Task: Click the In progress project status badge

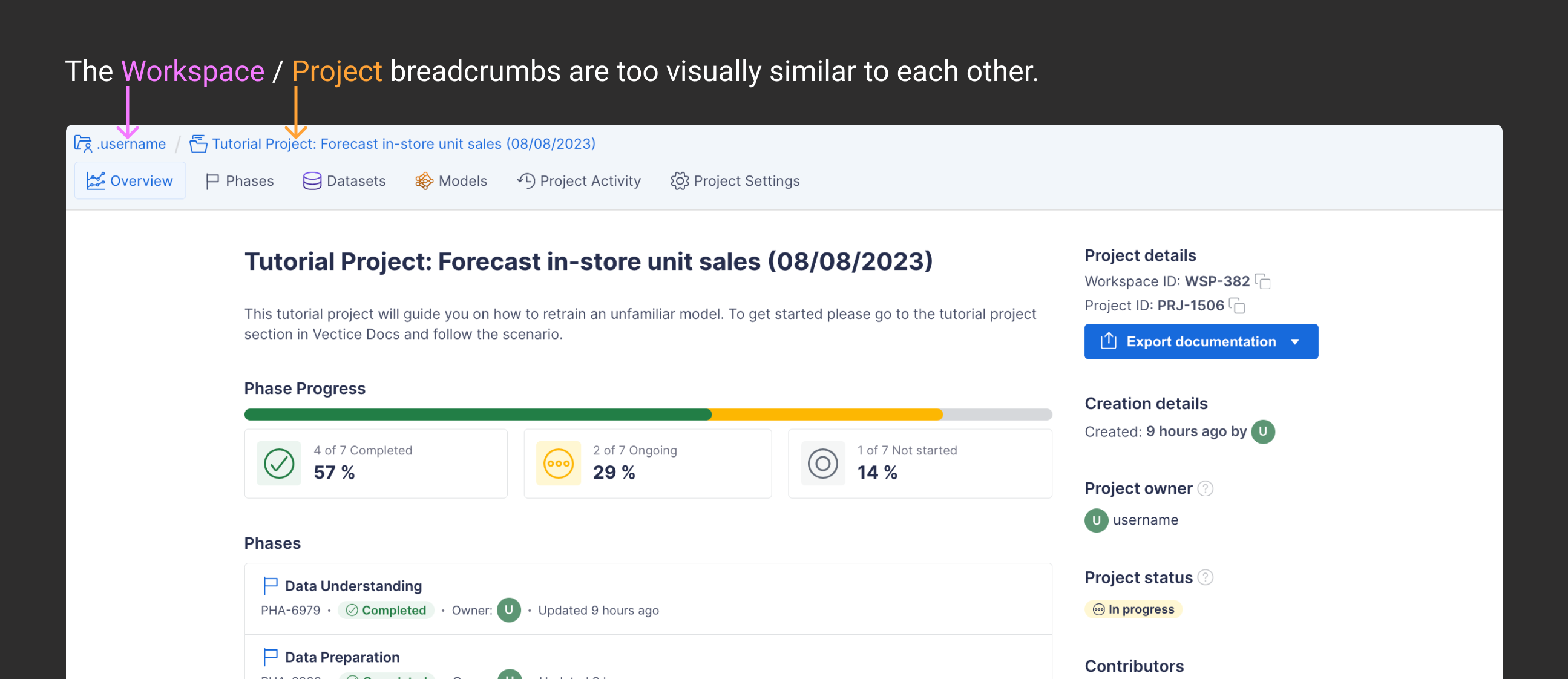Action: point(1133,609)
